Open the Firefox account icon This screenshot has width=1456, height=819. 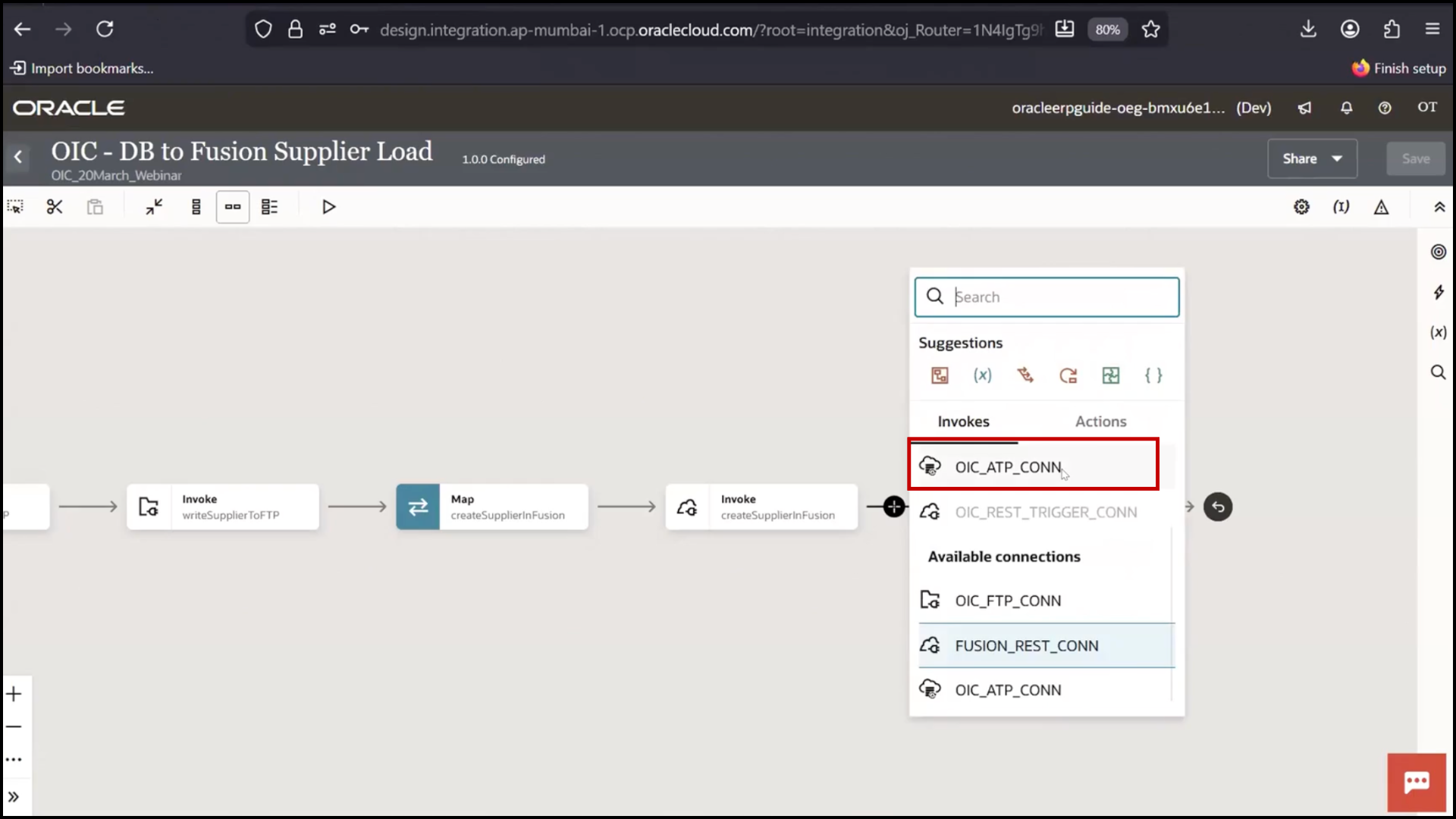pyautogui.click(x=1350, y=29)
